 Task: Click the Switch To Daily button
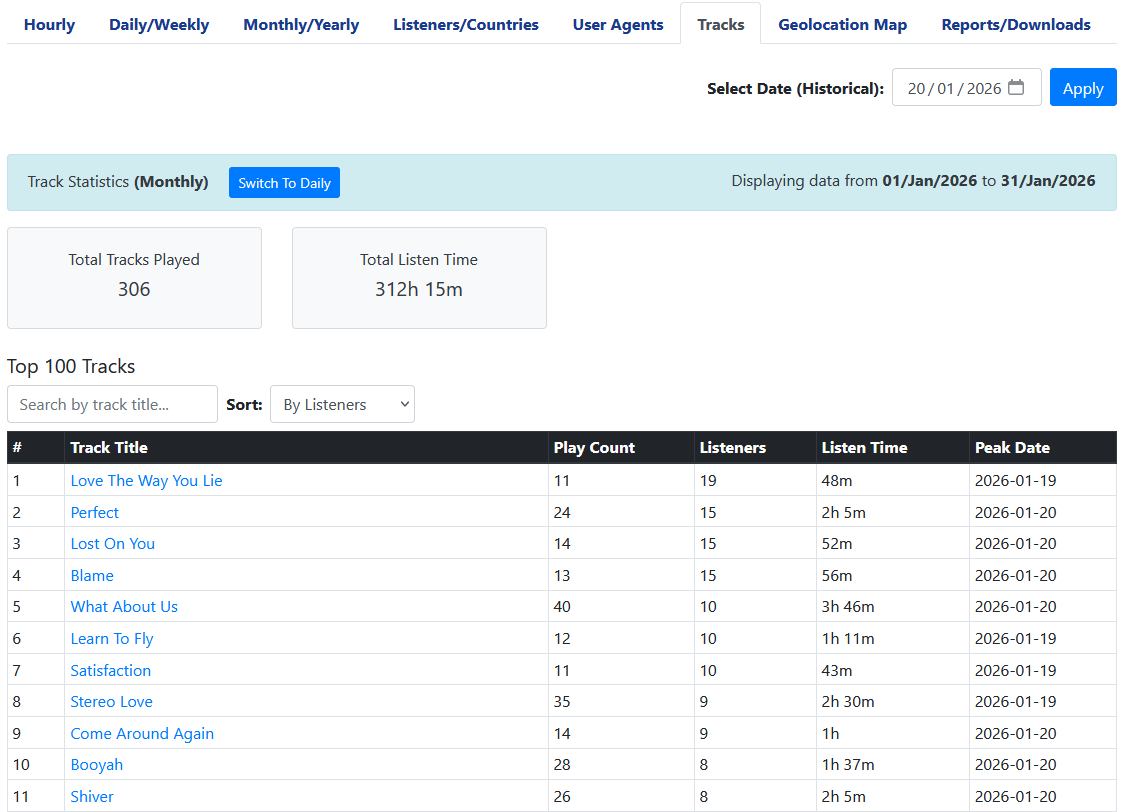(x=284, y=183)
